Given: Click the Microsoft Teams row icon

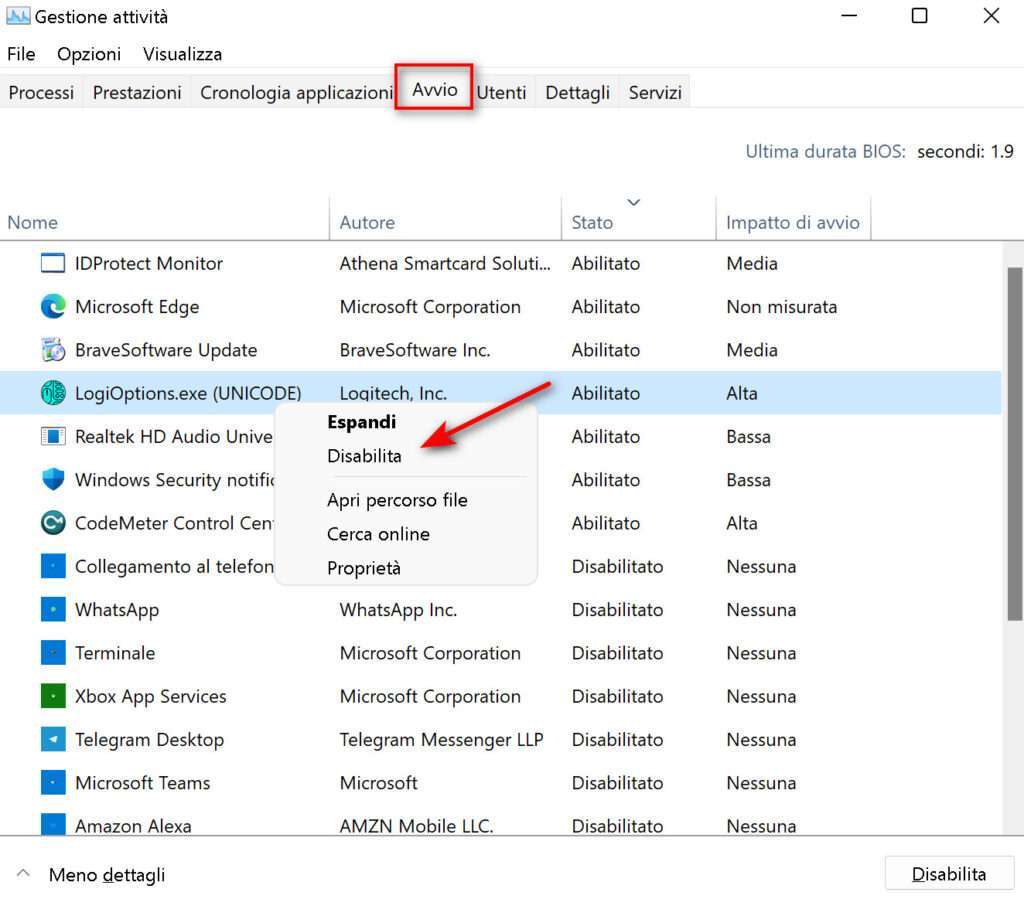Looking at the screenshot, I should 53,783.
